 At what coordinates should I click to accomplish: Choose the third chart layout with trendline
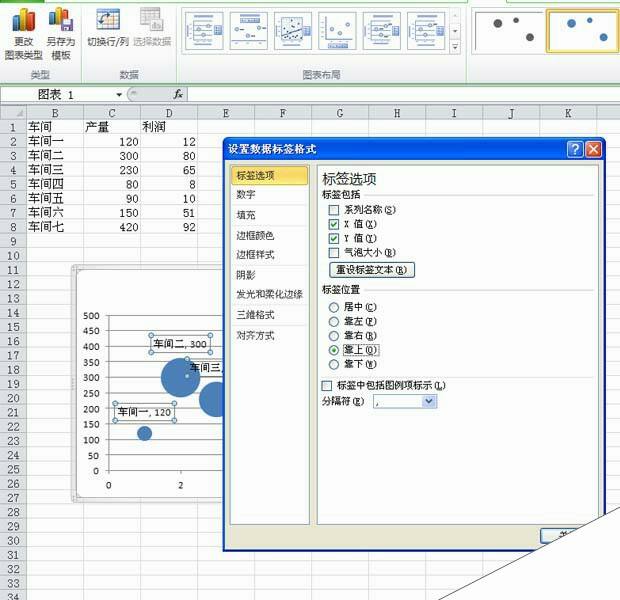pyautogui.click(x=293, y=31)
